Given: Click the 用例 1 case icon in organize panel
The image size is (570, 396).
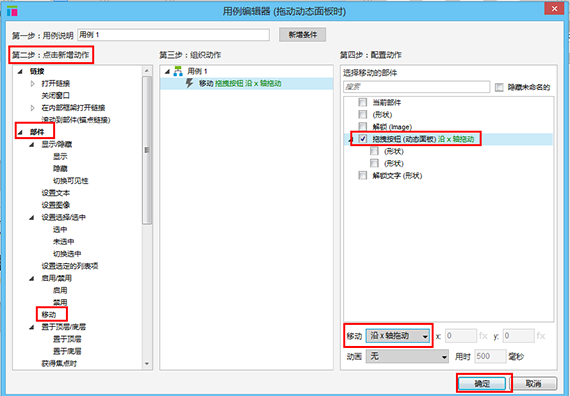Looking at the screenshot, I should tap(178, 71).
